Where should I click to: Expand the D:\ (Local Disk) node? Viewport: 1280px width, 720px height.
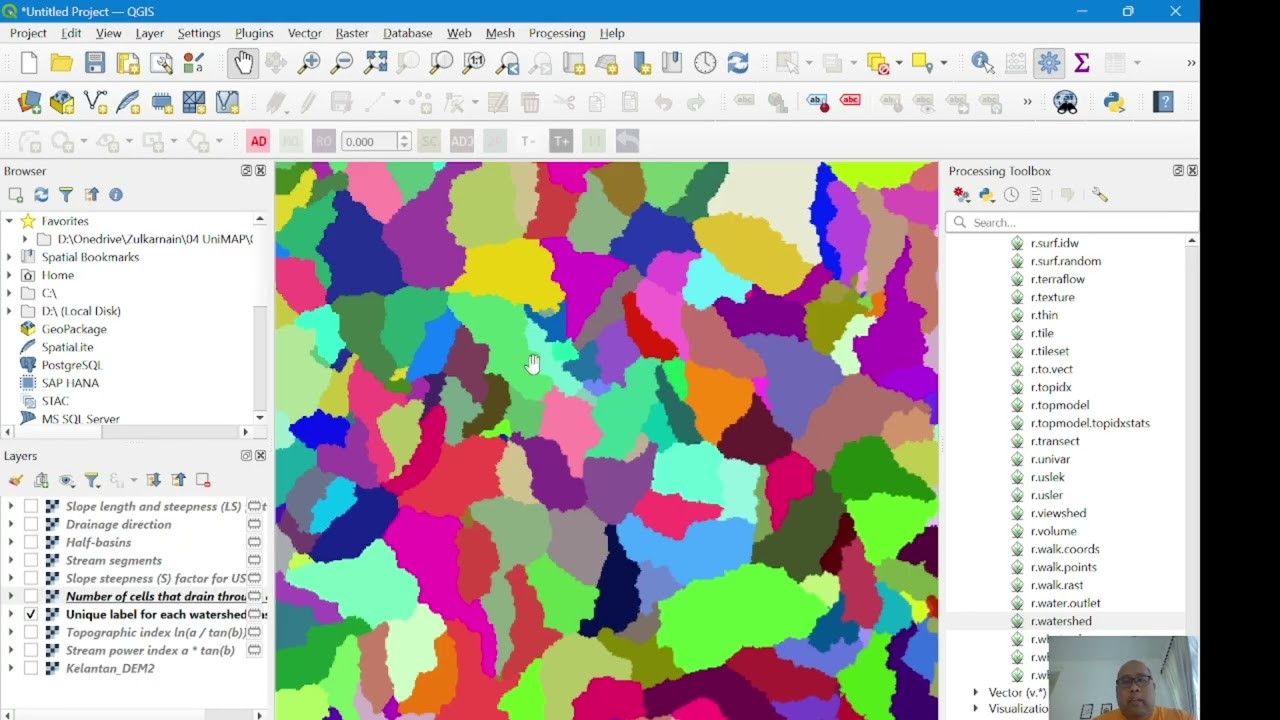10,311
